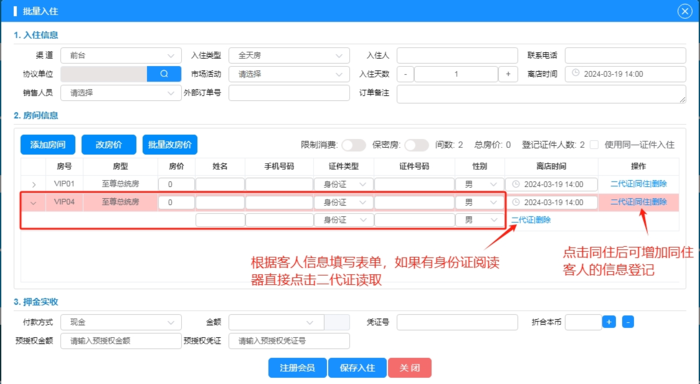Screen dimensions: 700x384
Task: Click the top 离店时间 field showing 2024-03-19 14:00
Action: [625, 74]
